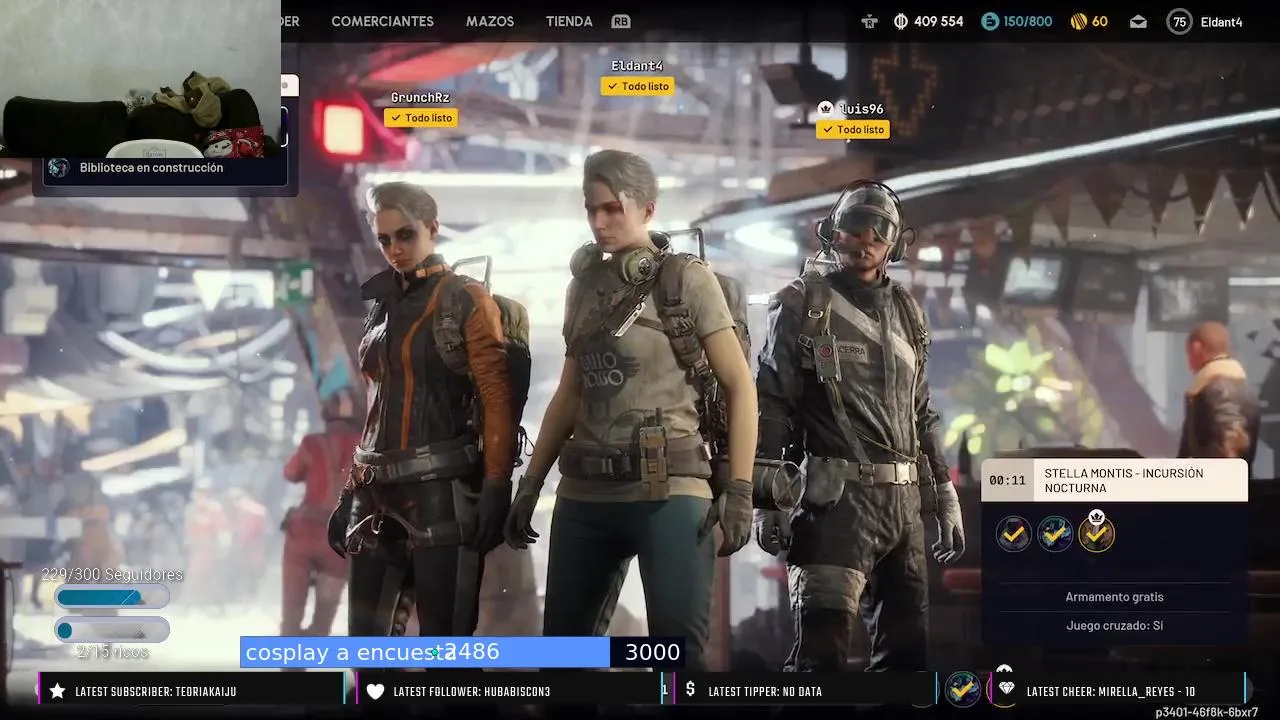The height and width of the screenshot is (720, 1280).
Task: Click the 150/800 stash count
Action: coord(1028,21)
